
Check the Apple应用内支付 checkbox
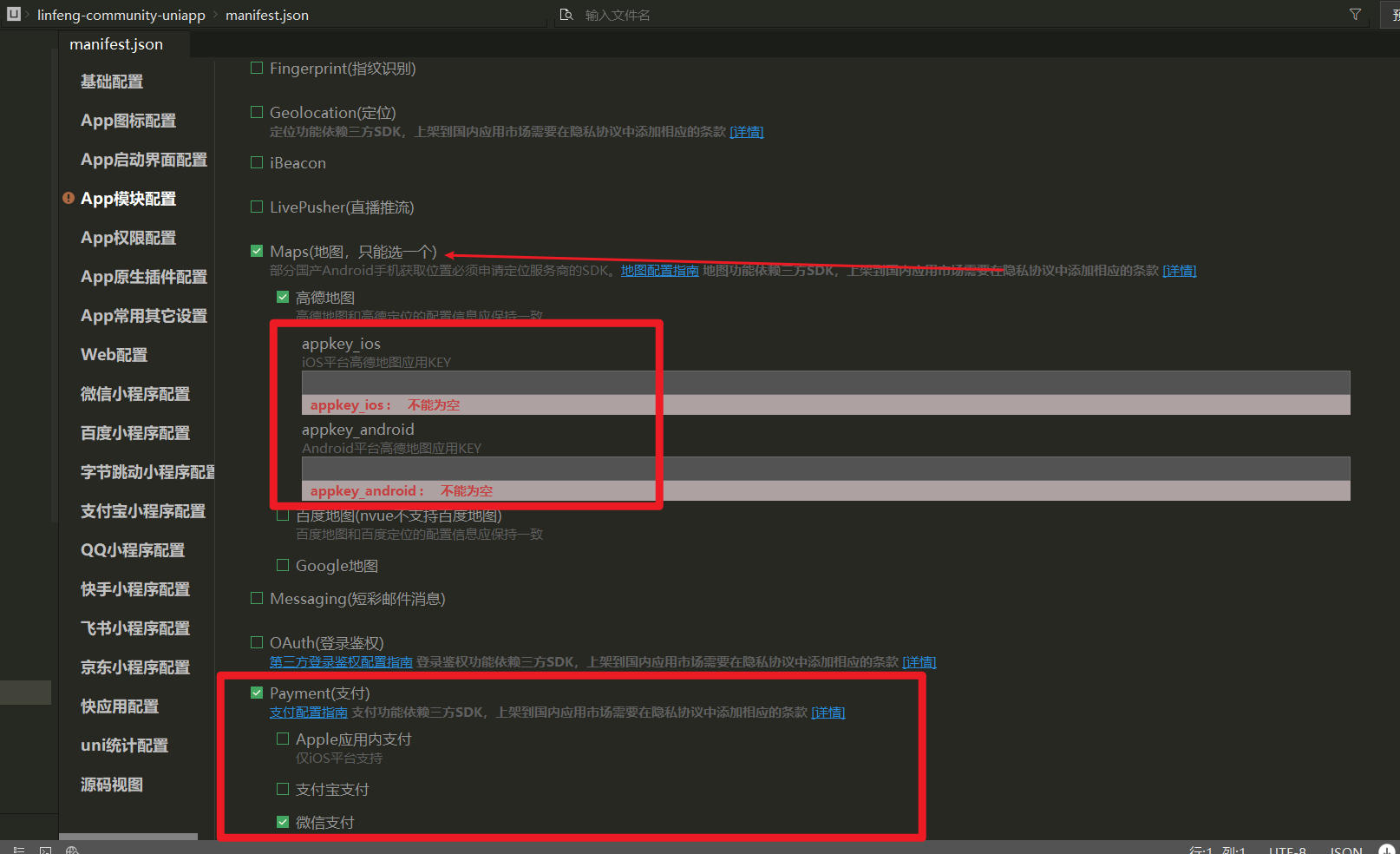click(x=283, y=739)
